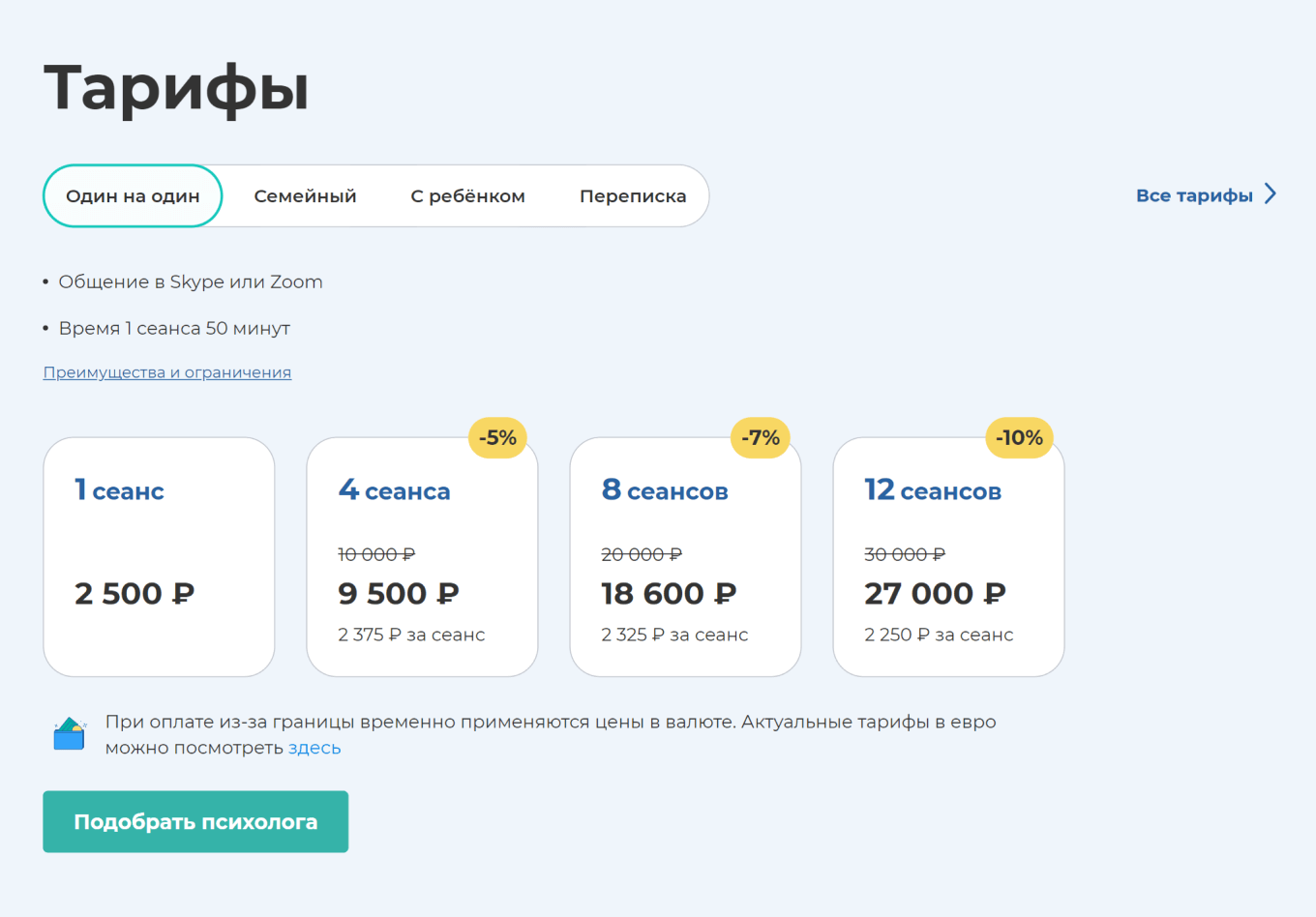Screen dimensions: 1316x917
Task: Click the Тарифы page heading
Action: point(175,88)
